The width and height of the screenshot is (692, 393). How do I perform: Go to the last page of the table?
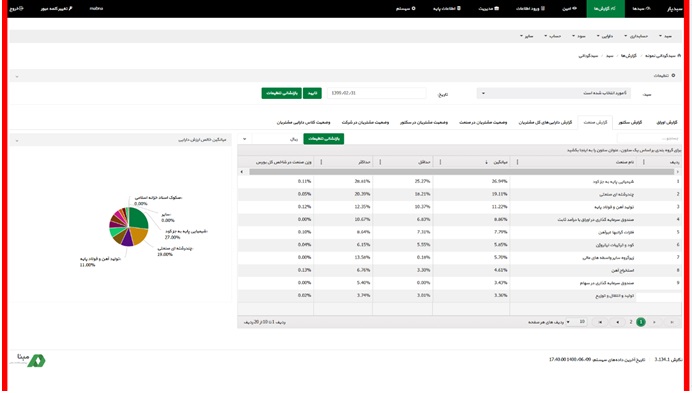point(601,322)
